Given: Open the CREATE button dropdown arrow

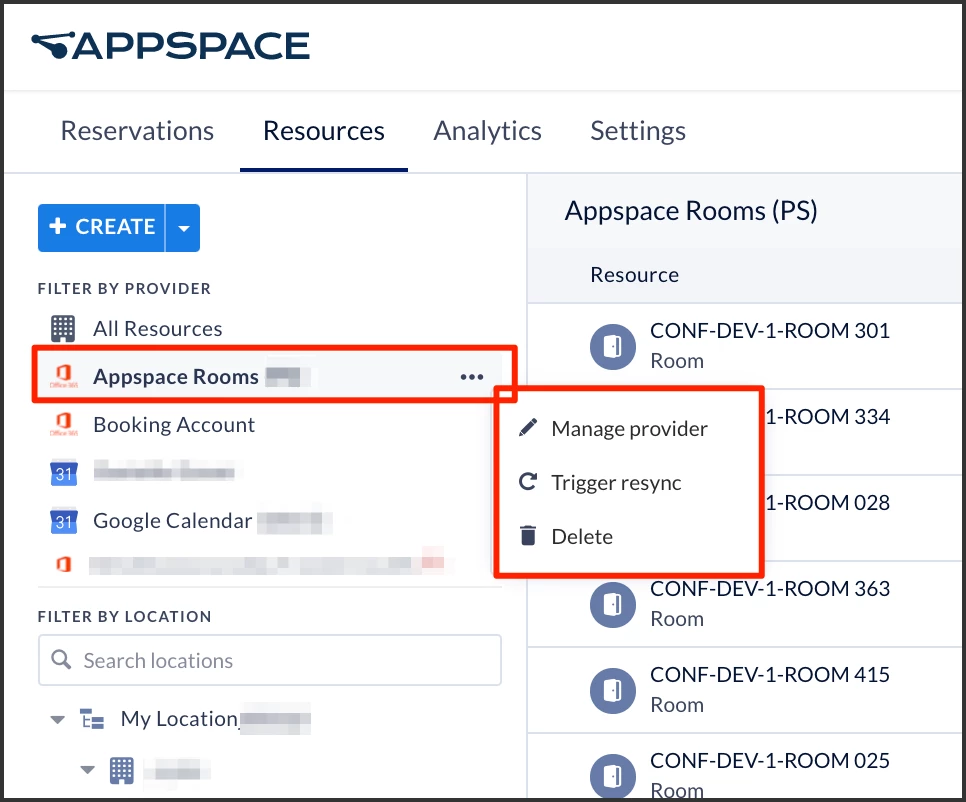Looking at the screenshot, I should pyautogui.click(x=183, y=227).
